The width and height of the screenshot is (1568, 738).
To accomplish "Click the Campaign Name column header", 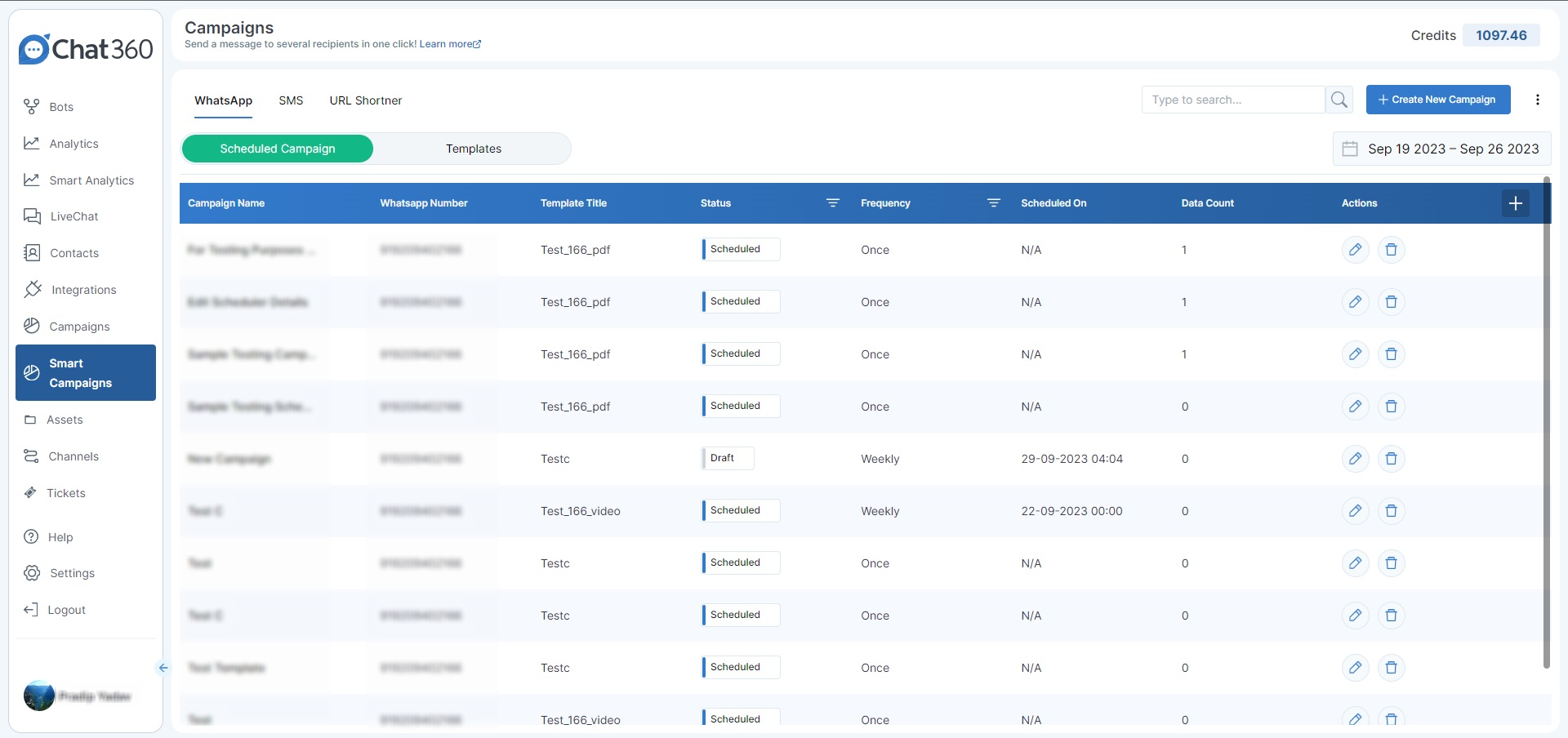I will click(x=226, y=203).
